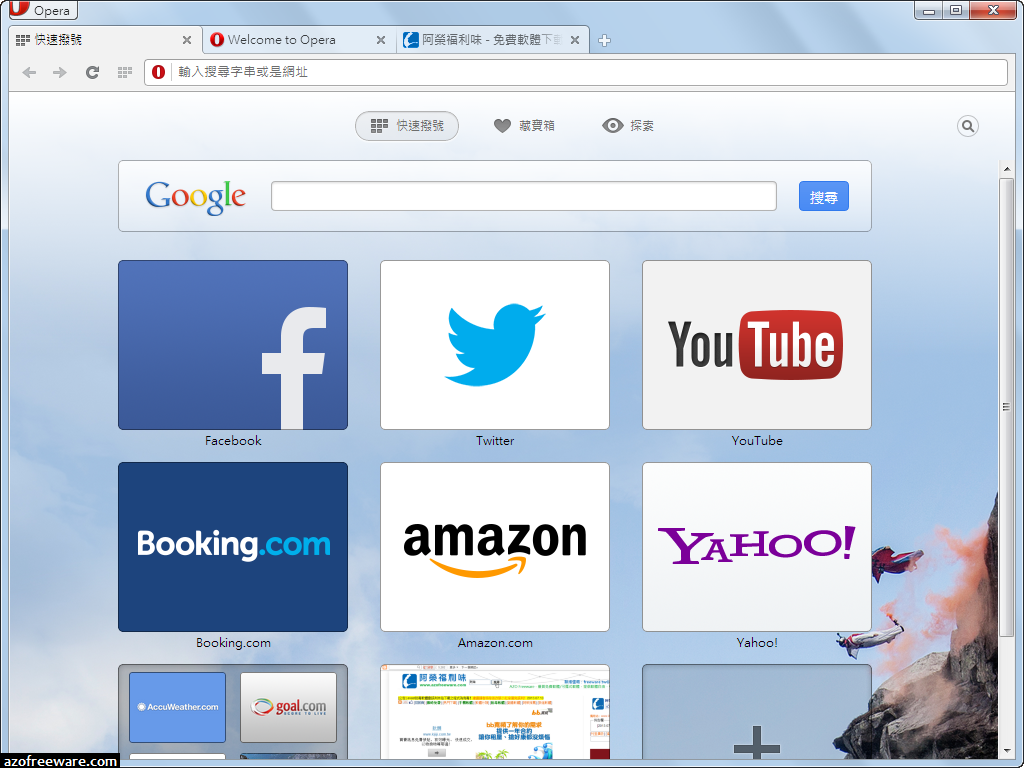Switch to the 阿榮福利味 tab
Viewport: 1024px width, 768px height.
pyautogui.click(x=493, y=40)
